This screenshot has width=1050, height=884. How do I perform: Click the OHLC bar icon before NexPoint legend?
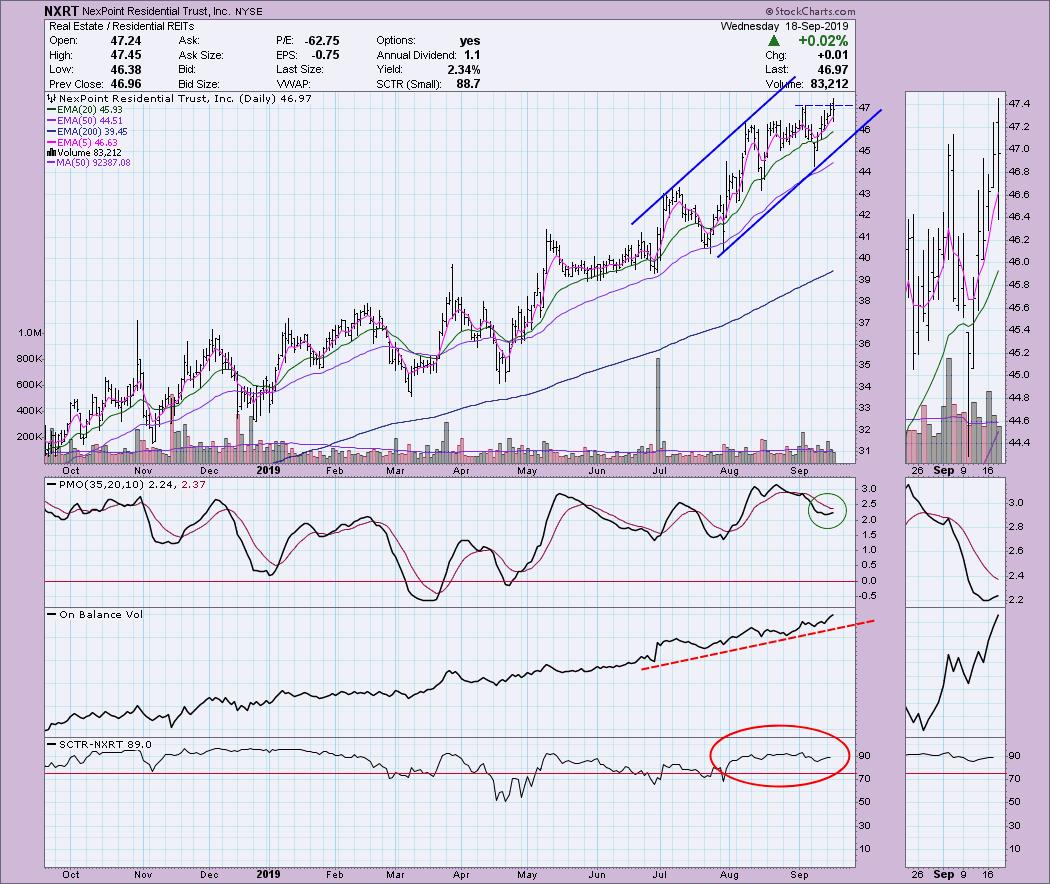[49, 100]
